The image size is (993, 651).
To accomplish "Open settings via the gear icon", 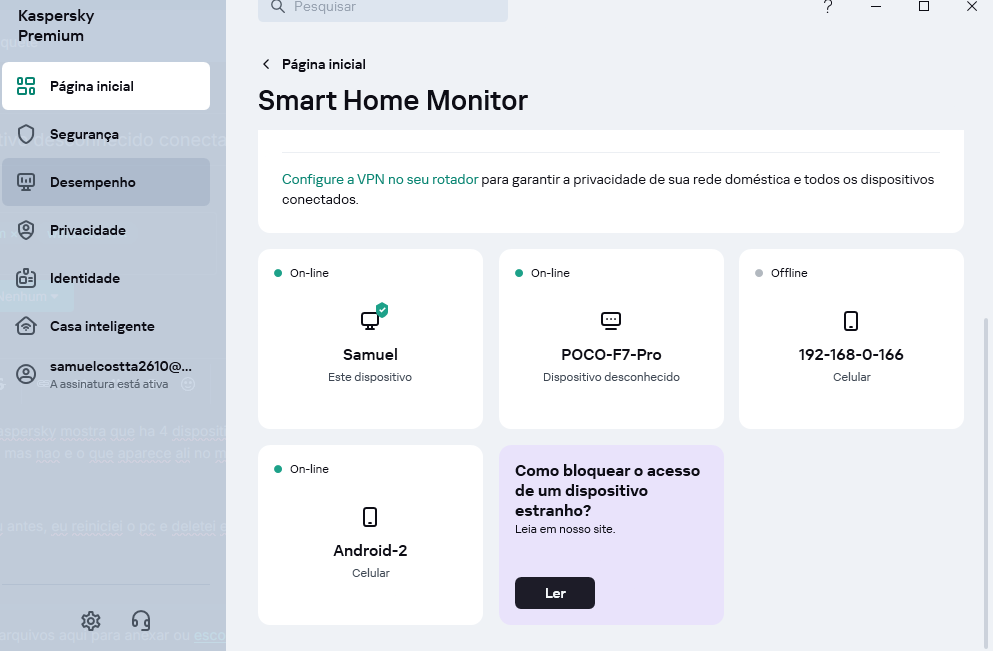I will coord(91,621).
